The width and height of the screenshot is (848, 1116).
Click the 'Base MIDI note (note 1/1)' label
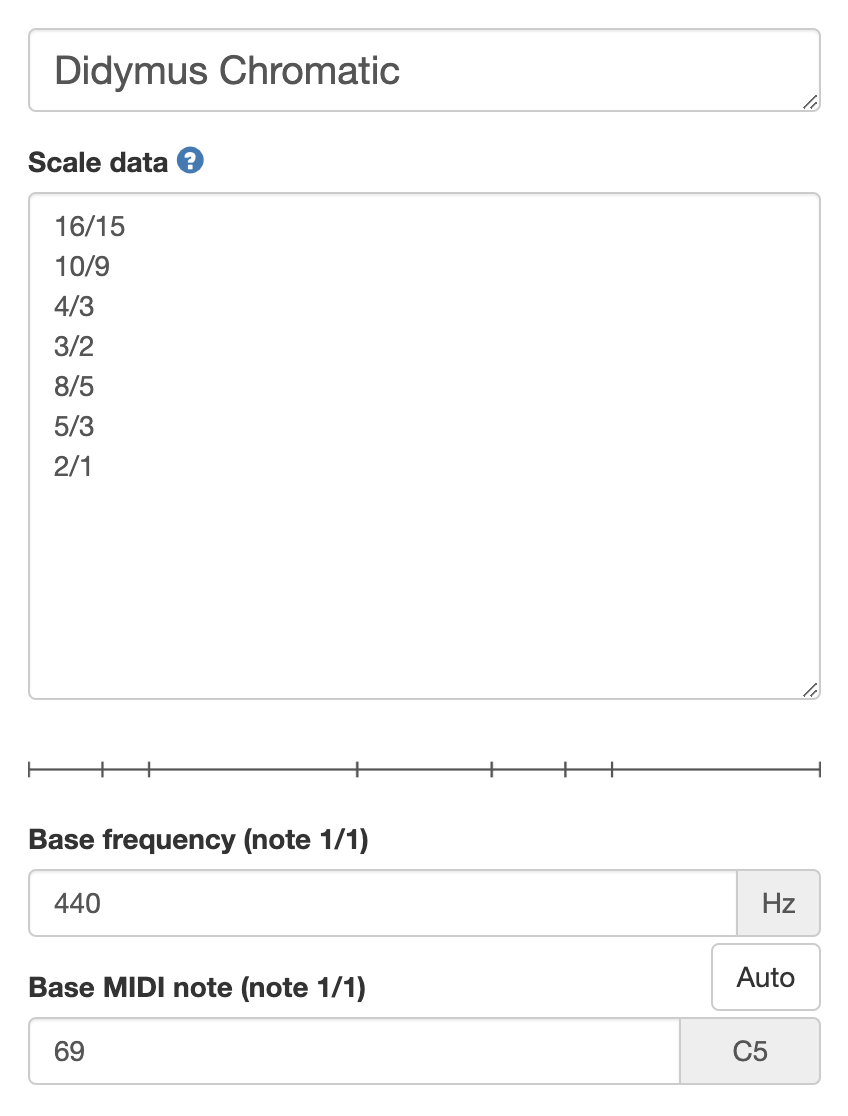point(197,988)
